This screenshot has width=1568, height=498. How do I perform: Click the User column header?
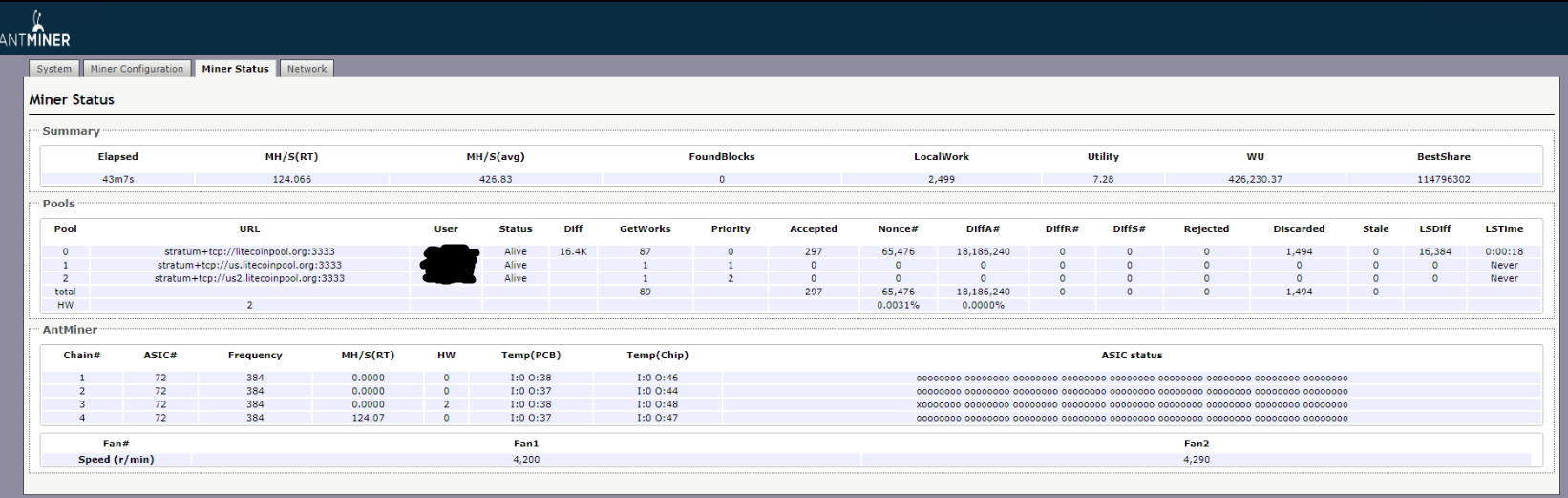tap(446, 229)
